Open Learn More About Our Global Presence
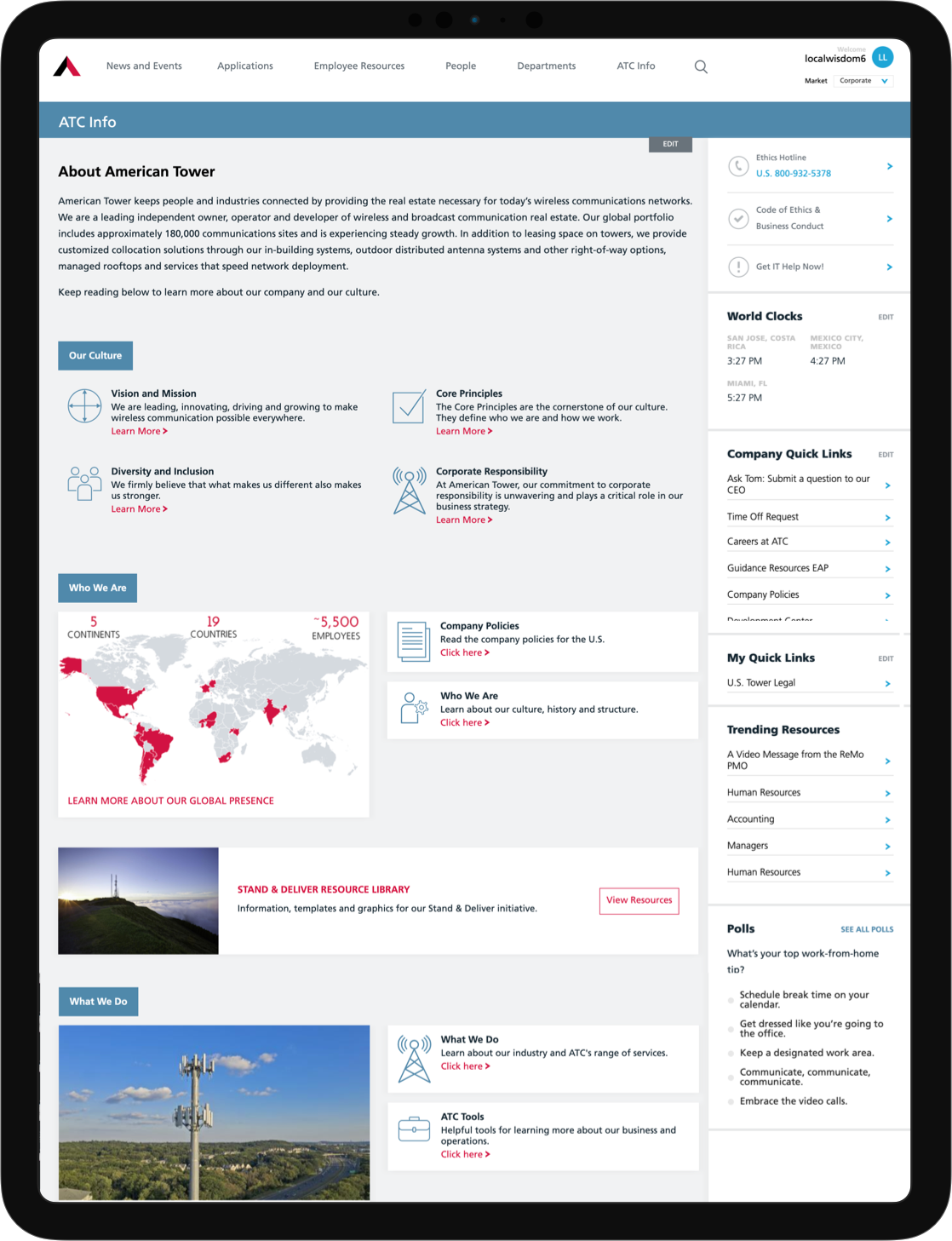Image resolution: width=952 pixels, height=1241 pixels. [x=171, y=801]
